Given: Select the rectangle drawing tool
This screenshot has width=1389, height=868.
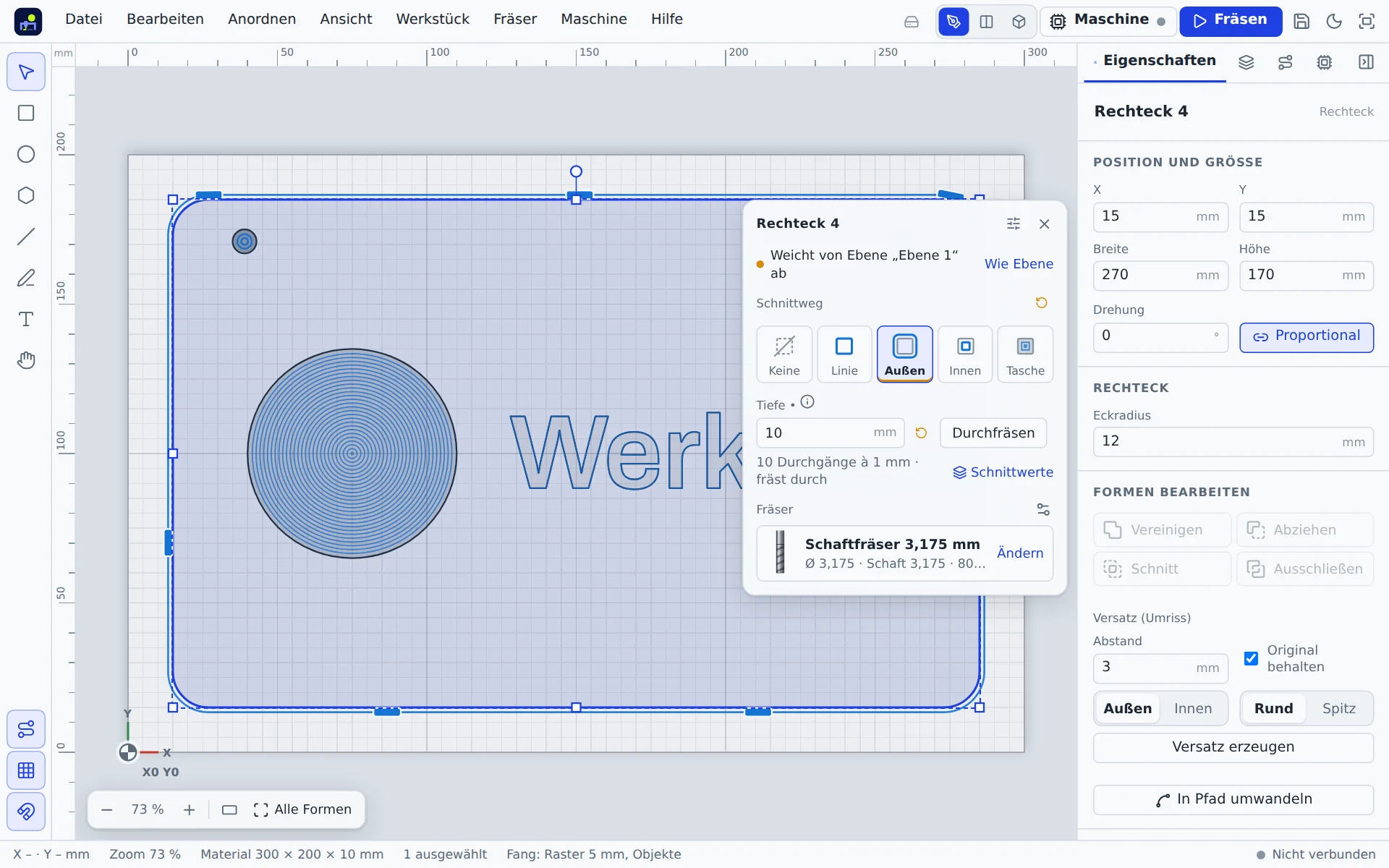Looking at the screenshot, I should pyautogui.click(x=26, y=113).
